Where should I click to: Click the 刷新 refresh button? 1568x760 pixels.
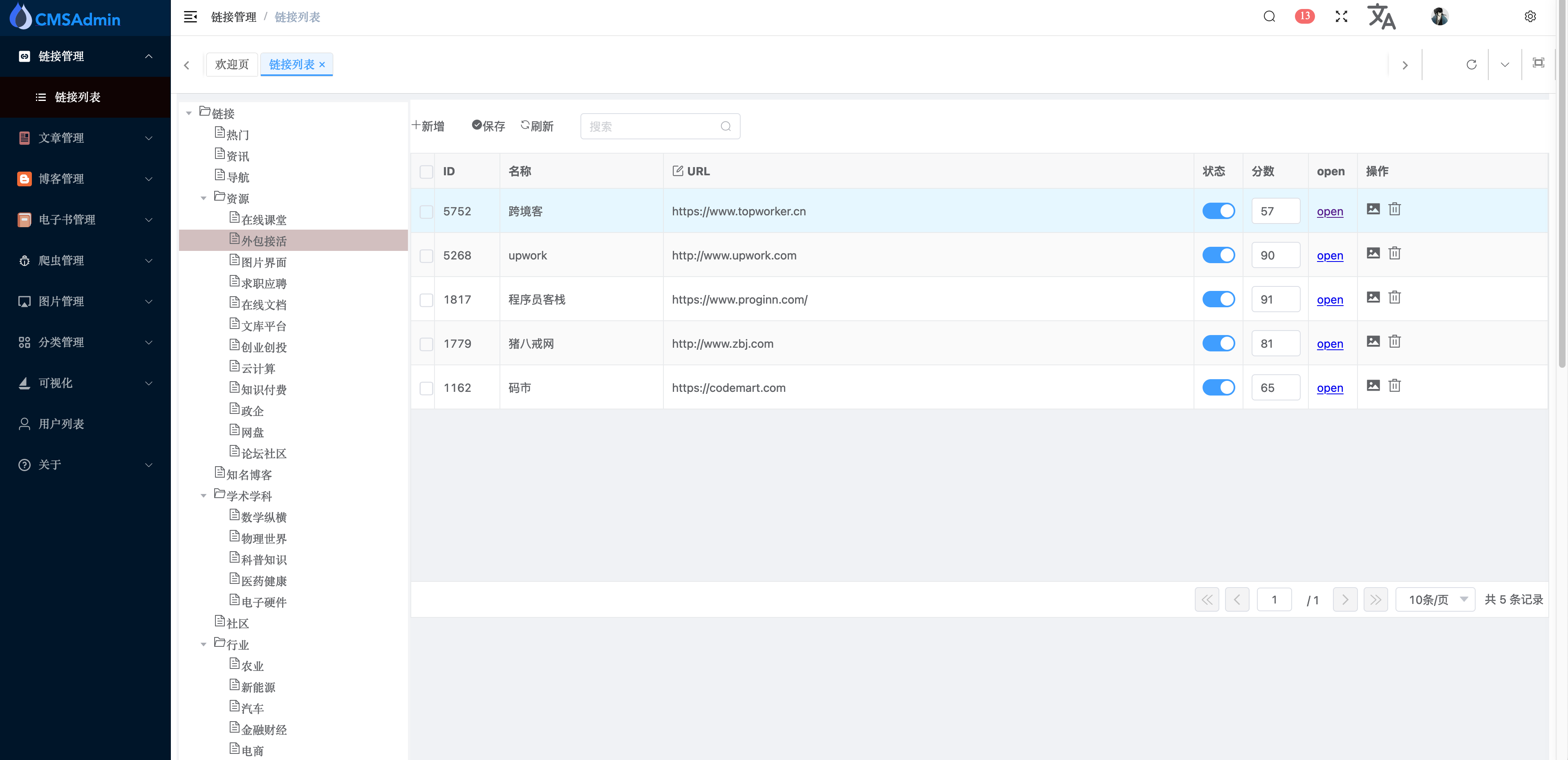[537, 126]
